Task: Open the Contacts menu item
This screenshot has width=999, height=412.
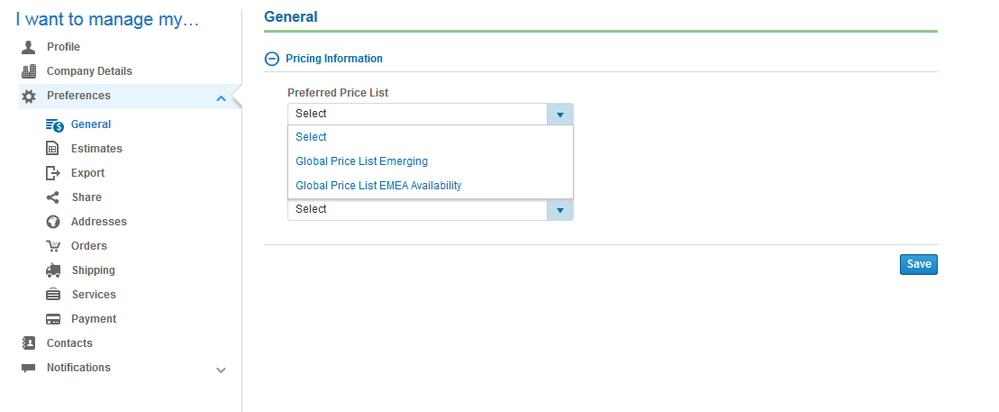Action: click(x=69, y=343)
